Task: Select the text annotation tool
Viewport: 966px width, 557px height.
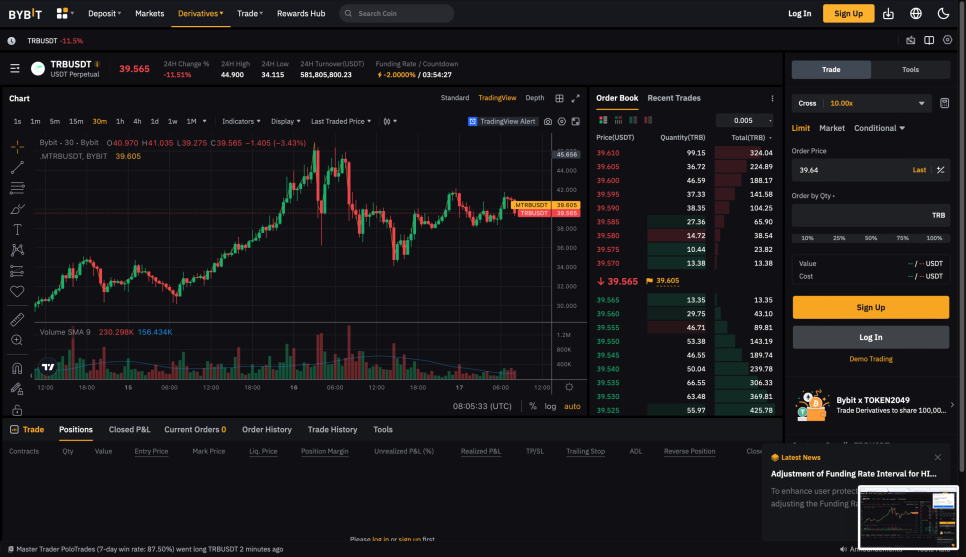Action: (x=17, y=230)
